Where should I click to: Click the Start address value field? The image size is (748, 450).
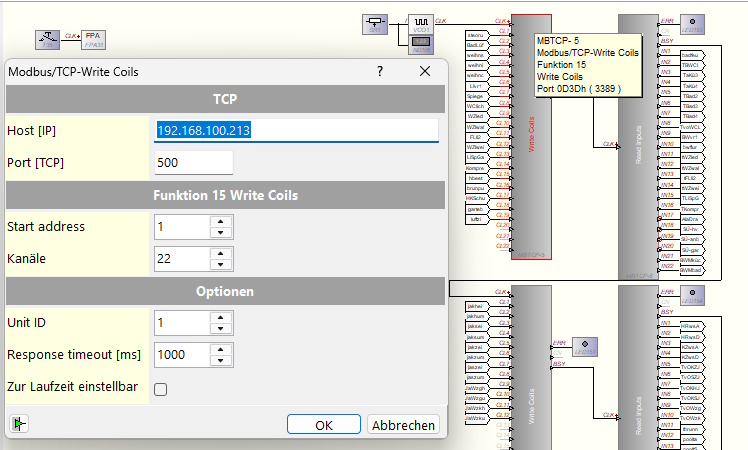[182, 227]
